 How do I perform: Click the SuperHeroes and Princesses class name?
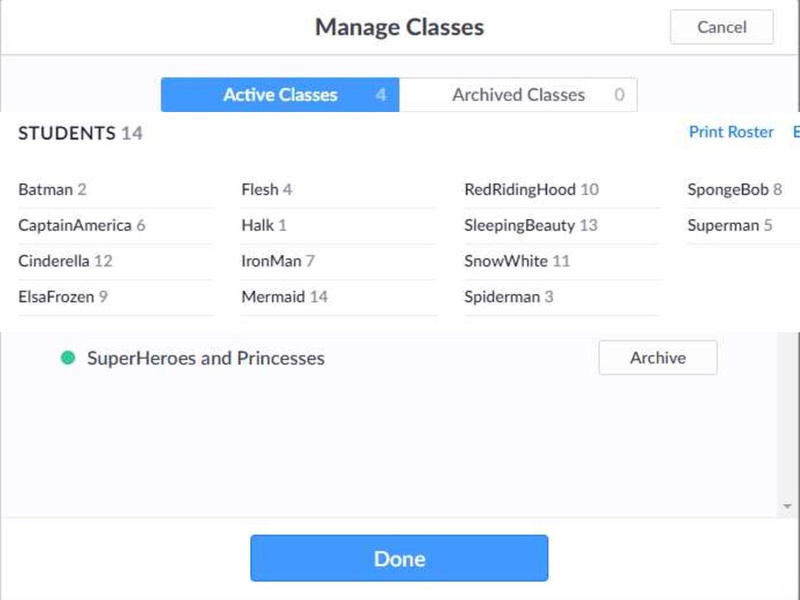206,358
